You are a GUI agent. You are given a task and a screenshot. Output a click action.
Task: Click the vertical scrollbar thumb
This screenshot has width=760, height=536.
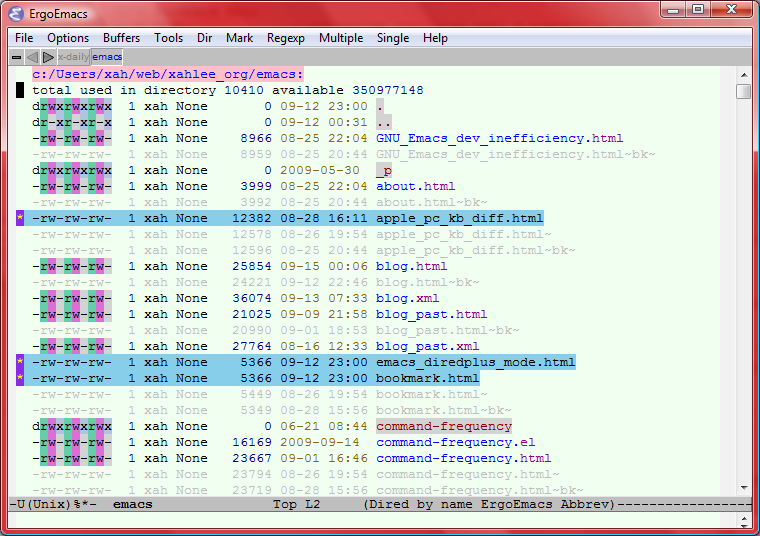(743, 91)
